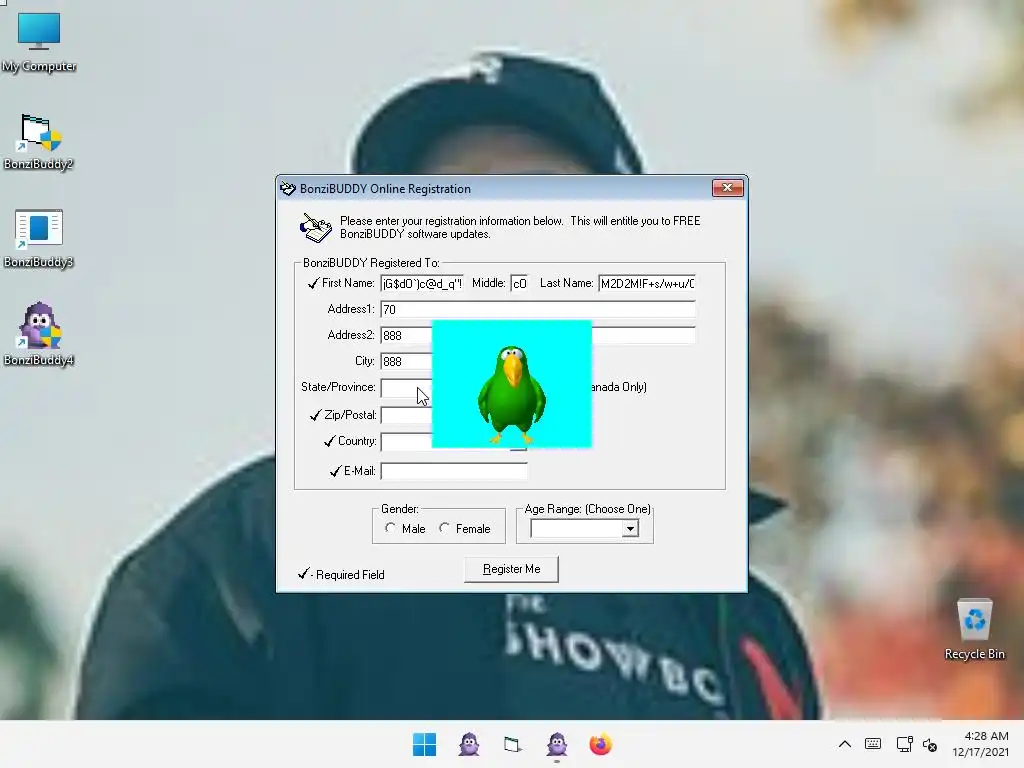Select the Female gender option
Viewport: 1024px width, 768px height.
pos(464,528)
